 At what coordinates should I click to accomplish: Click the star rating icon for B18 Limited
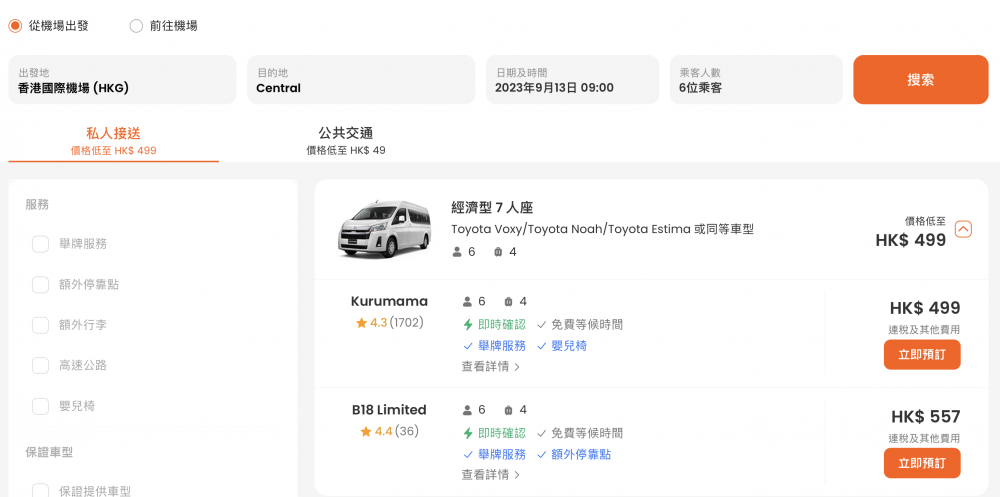[x=365, y=432]
